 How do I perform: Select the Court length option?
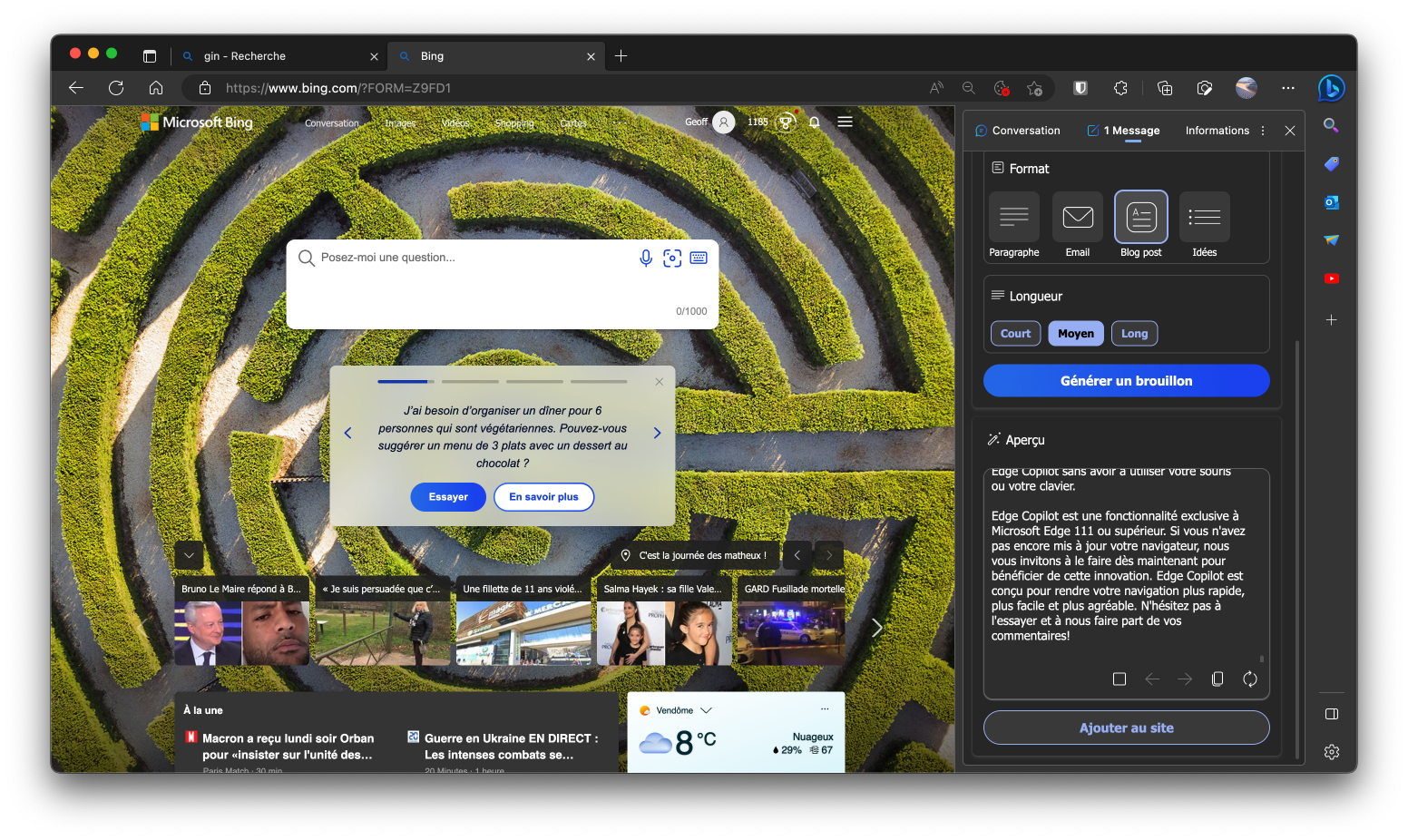[x=1015, y=334]
